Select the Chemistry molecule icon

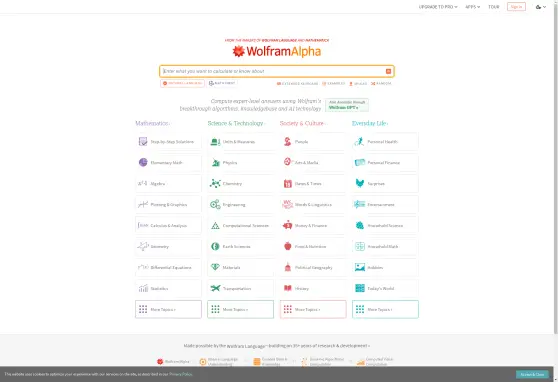pos(215,183)
